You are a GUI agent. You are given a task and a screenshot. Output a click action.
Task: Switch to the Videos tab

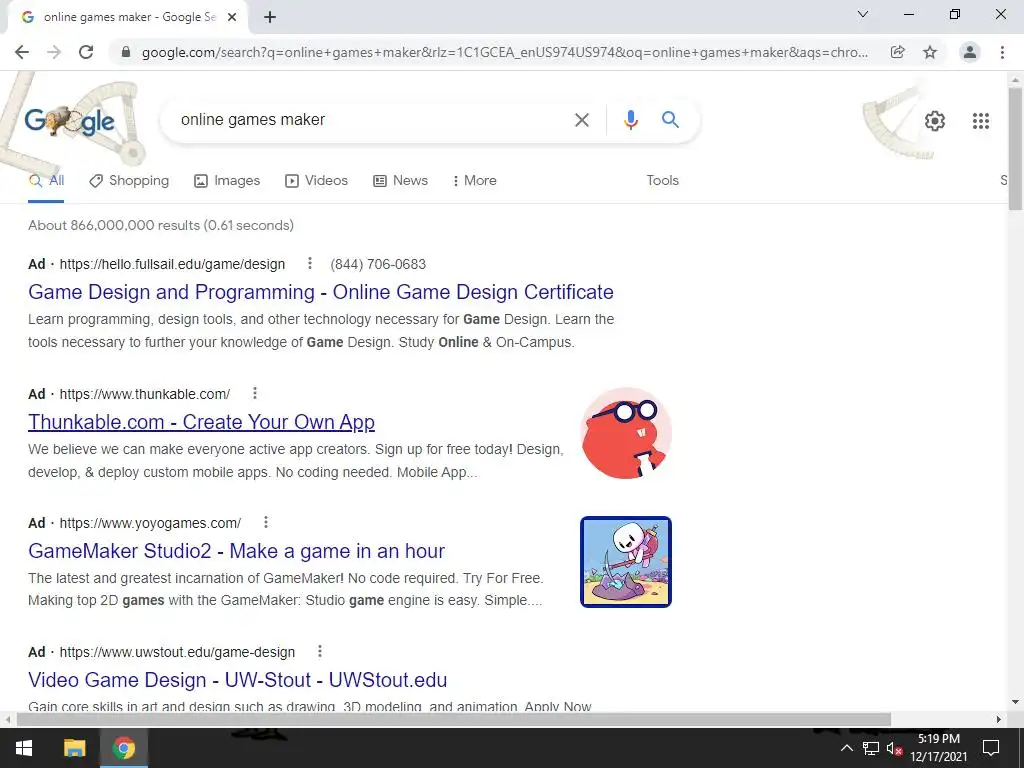pos(316,181)
